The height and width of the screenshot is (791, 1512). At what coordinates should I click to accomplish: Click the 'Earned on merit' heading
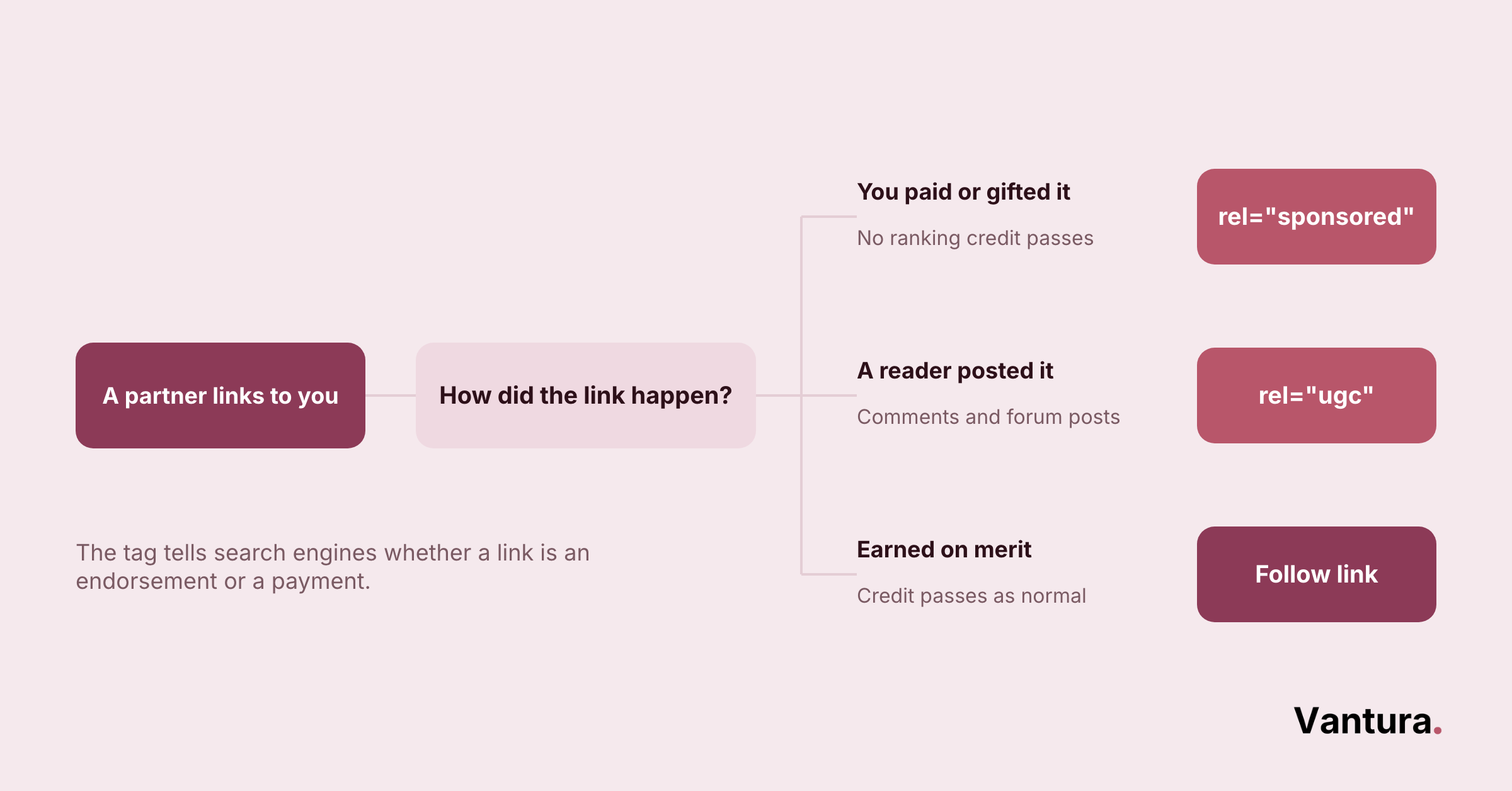944,550
